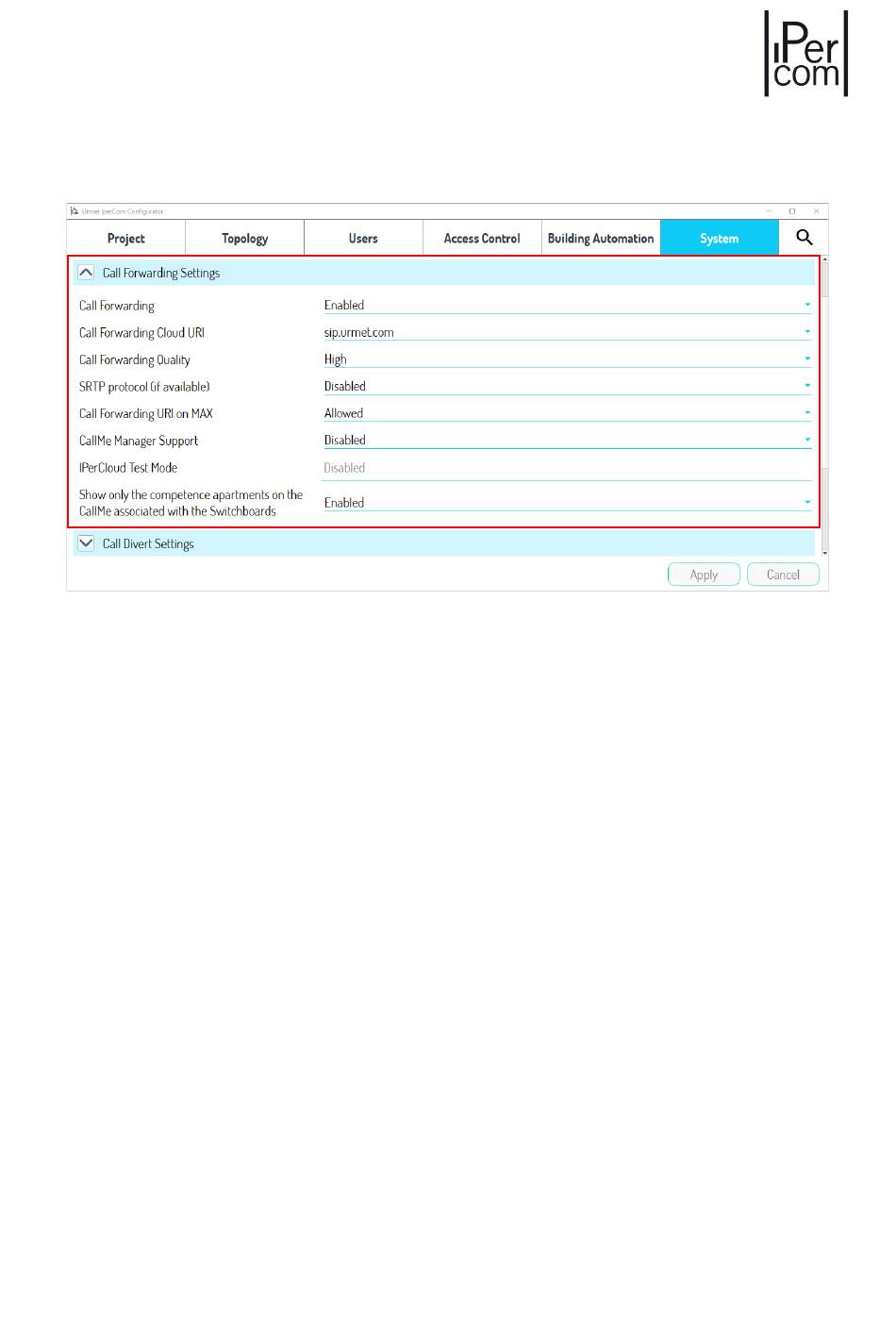
Task: Collapse the Call Forwarding Settings section
Action: coord(86,273)
